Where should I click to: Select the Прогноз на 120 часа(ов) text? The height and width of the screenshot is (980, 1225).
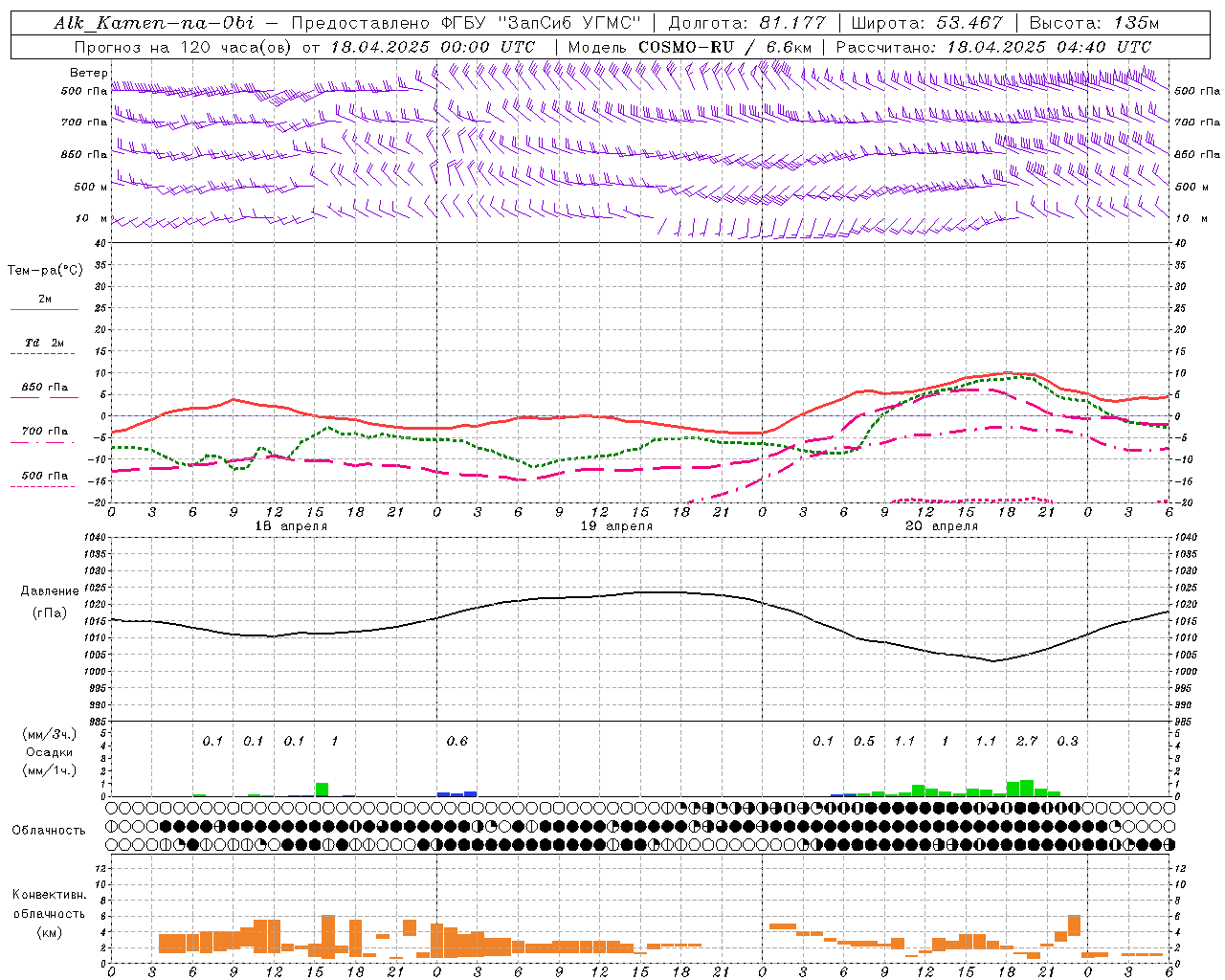pos(184,47)
